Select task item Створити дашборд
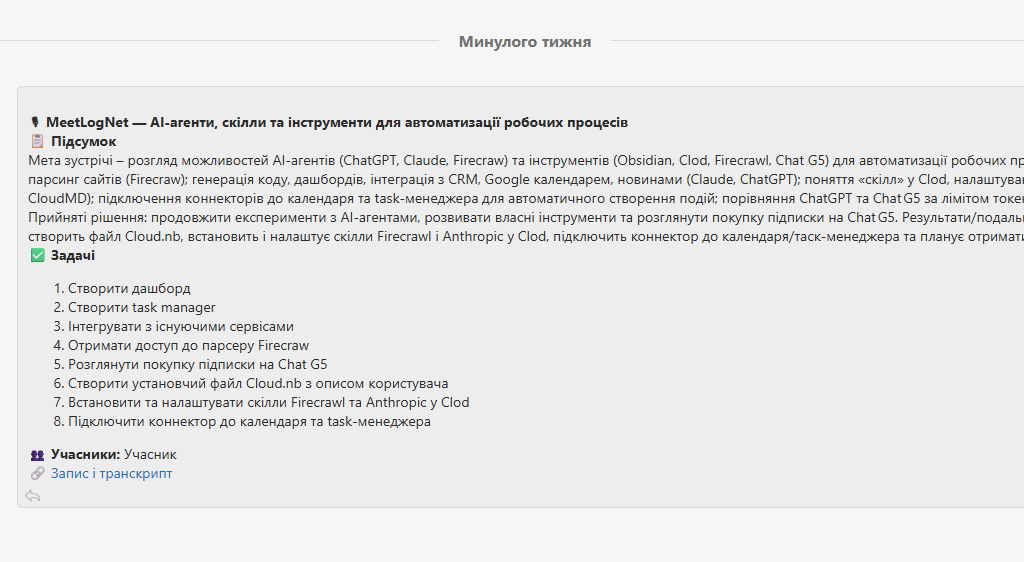Image resolution: width=1024 pixels, height=562 pixels. (129, 288)
